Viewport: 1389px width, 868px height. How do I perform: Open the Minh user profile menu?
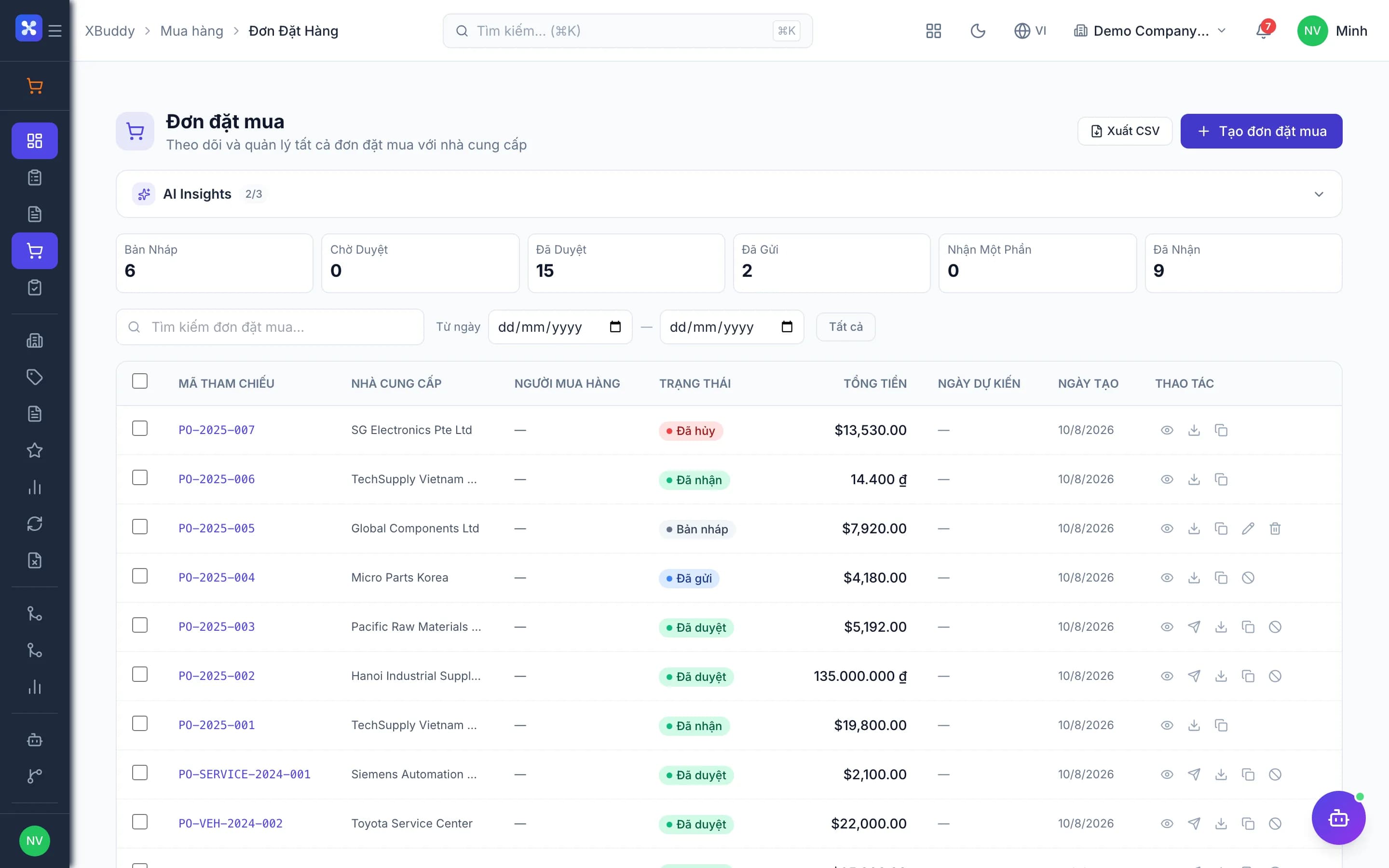(1332, 31)
